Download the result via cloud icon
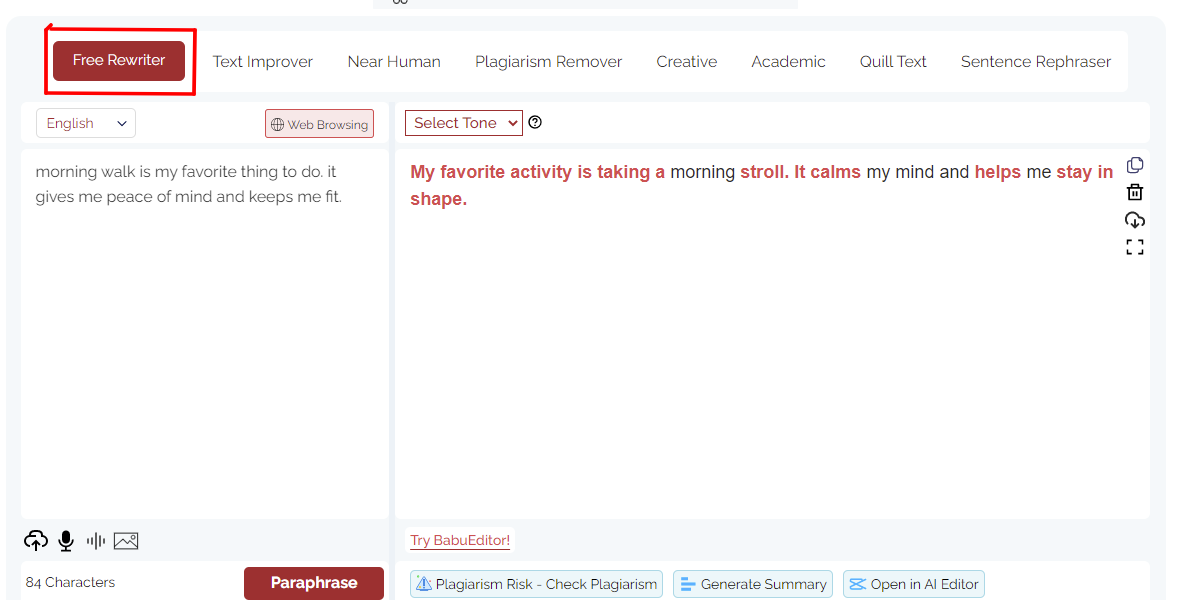Viewport: 1196px width, 600px height. (1134, 220)
